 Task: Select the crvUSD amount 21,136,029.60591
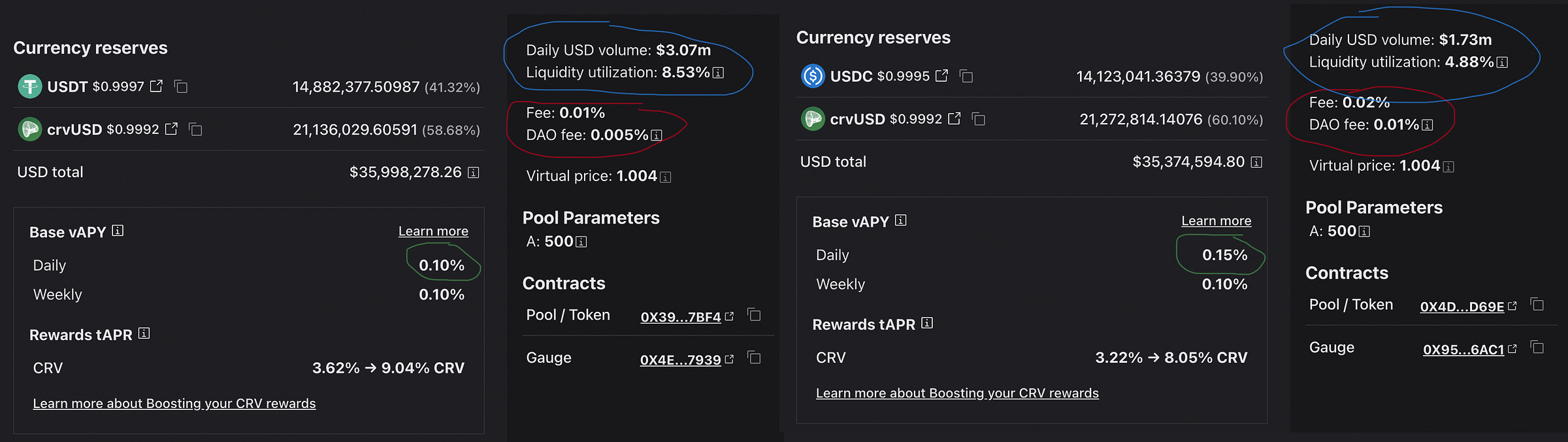pos(355,129)
